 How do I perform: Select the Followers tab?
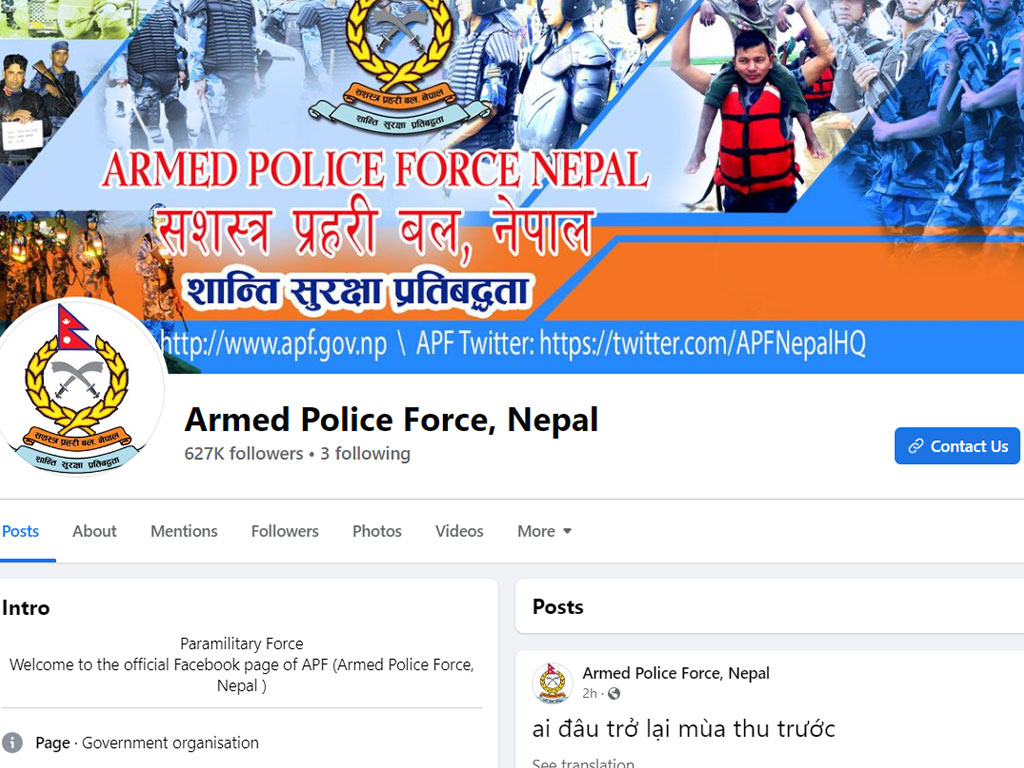(285, 531)
